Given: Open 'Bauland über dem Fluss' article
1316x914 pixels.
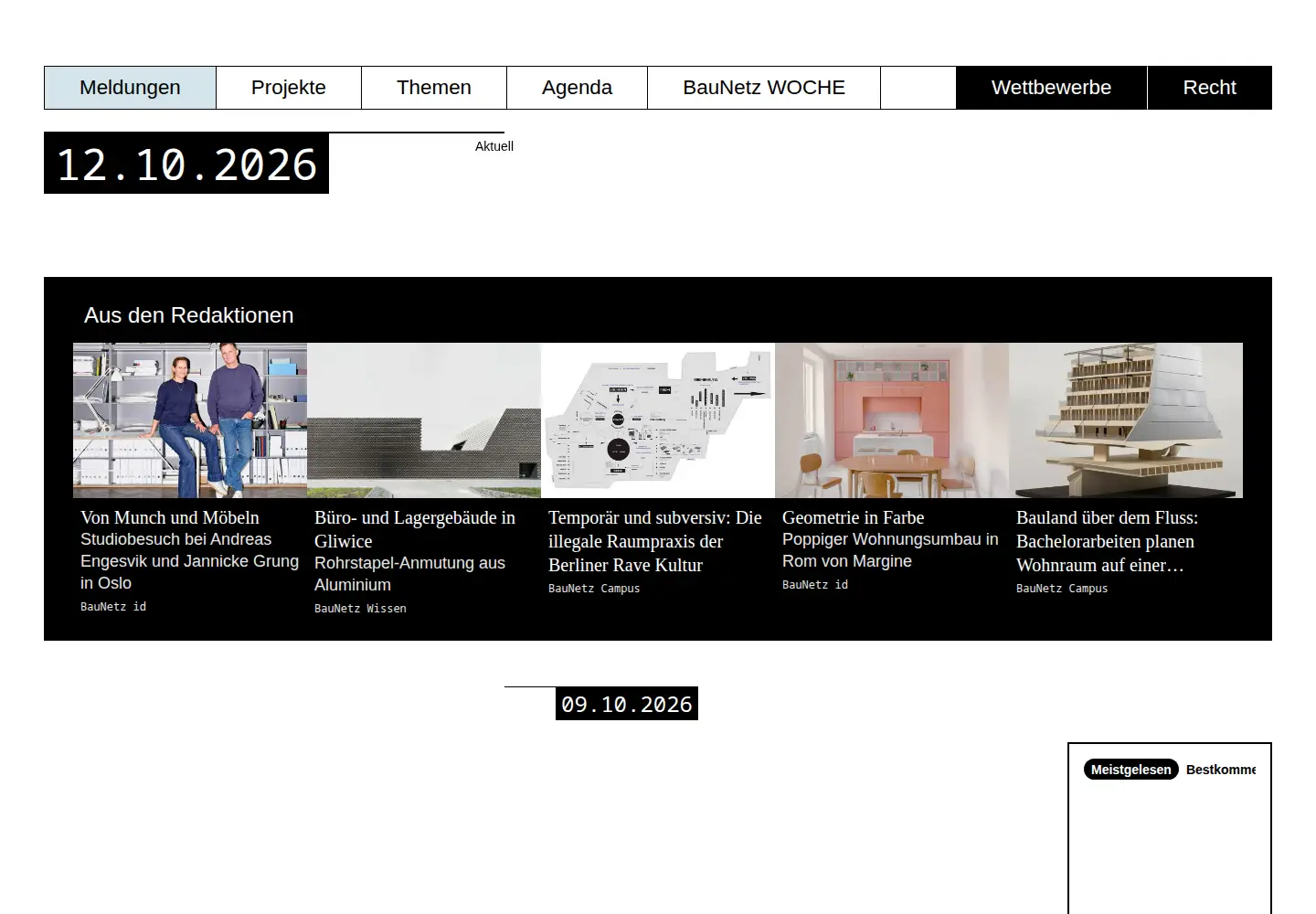Looking at the screenshot, I should [x=1108, y=541].
